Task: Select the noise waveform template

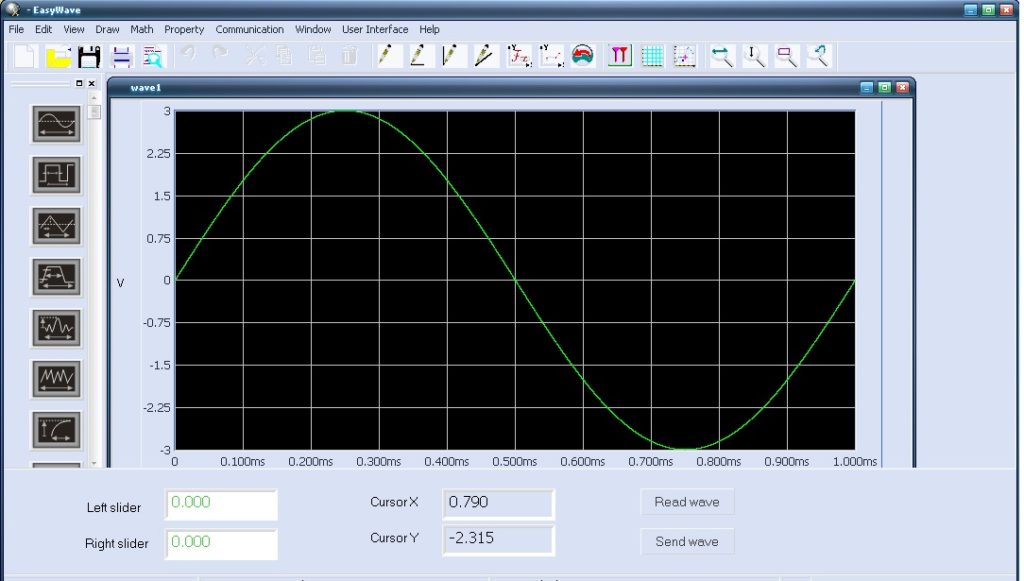Action: pos(57,378)
